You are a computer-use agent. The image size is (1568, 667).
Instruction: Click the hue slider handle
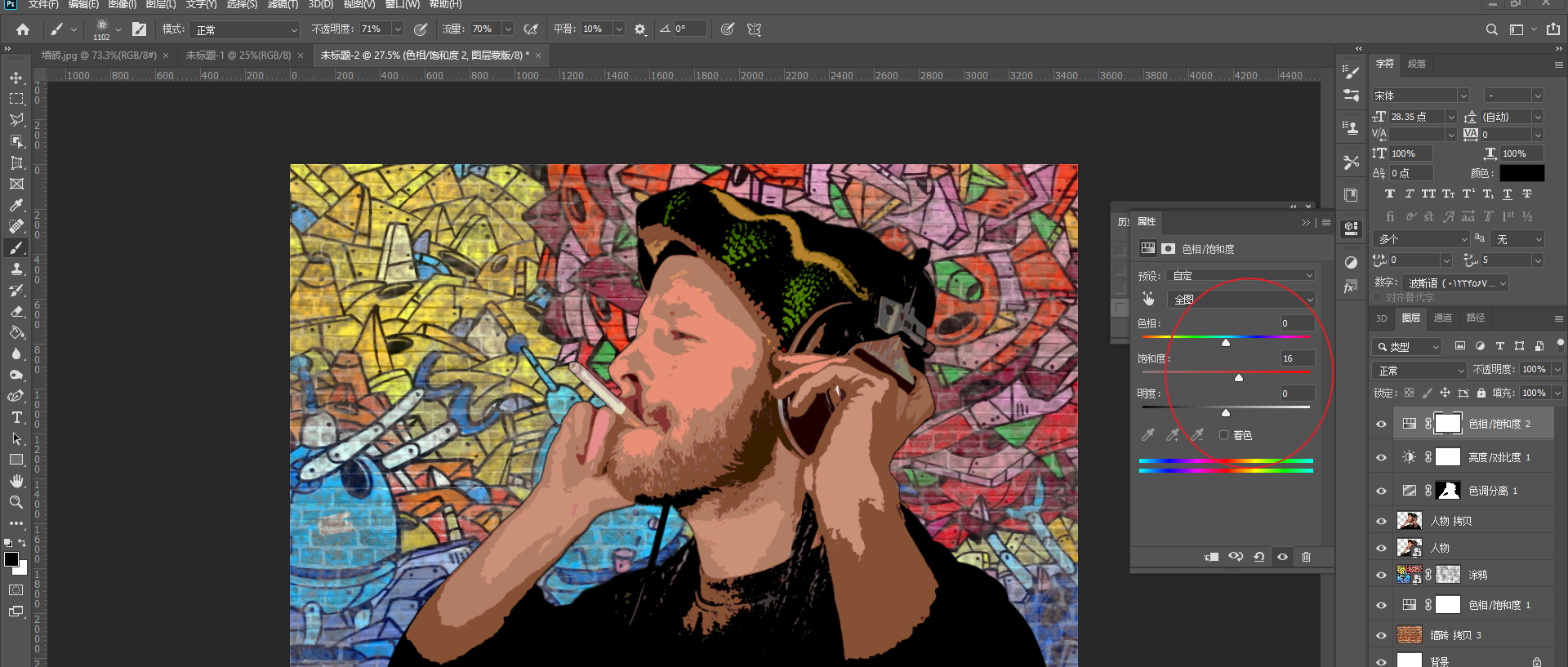pyautogui.click(x=1226, y=343)
